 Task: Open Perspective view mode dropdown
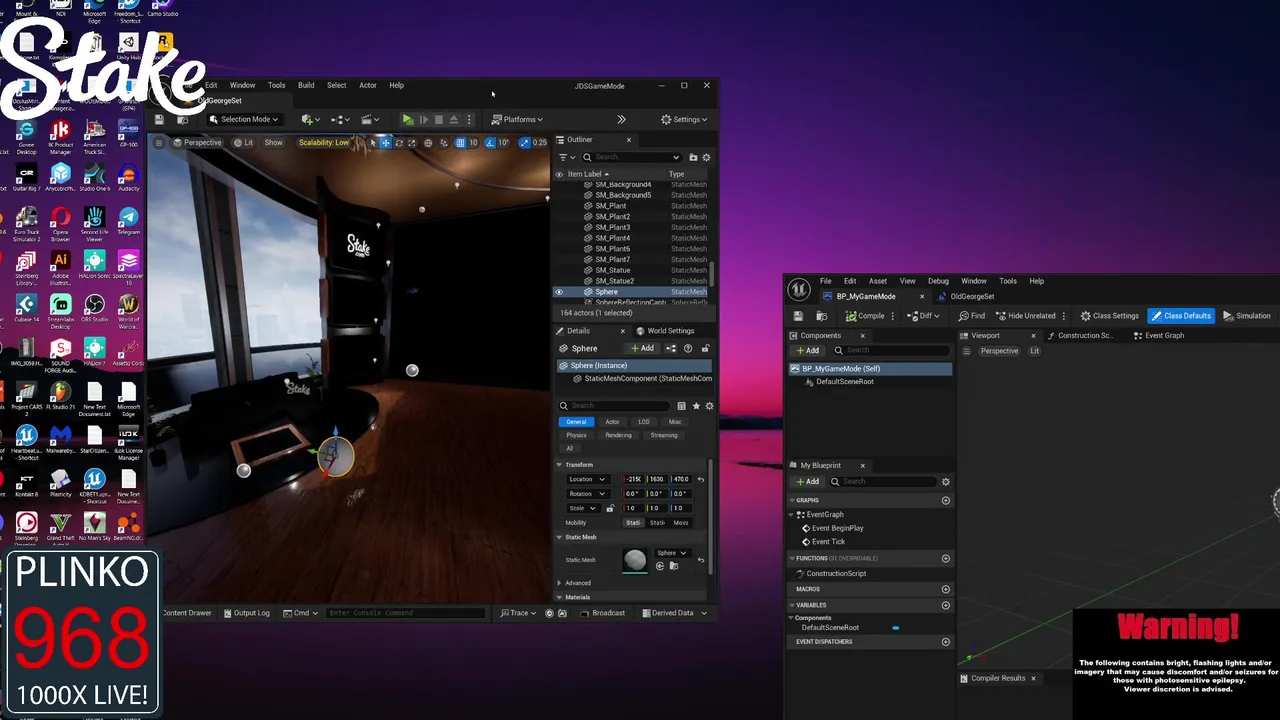tap(196, 142)
